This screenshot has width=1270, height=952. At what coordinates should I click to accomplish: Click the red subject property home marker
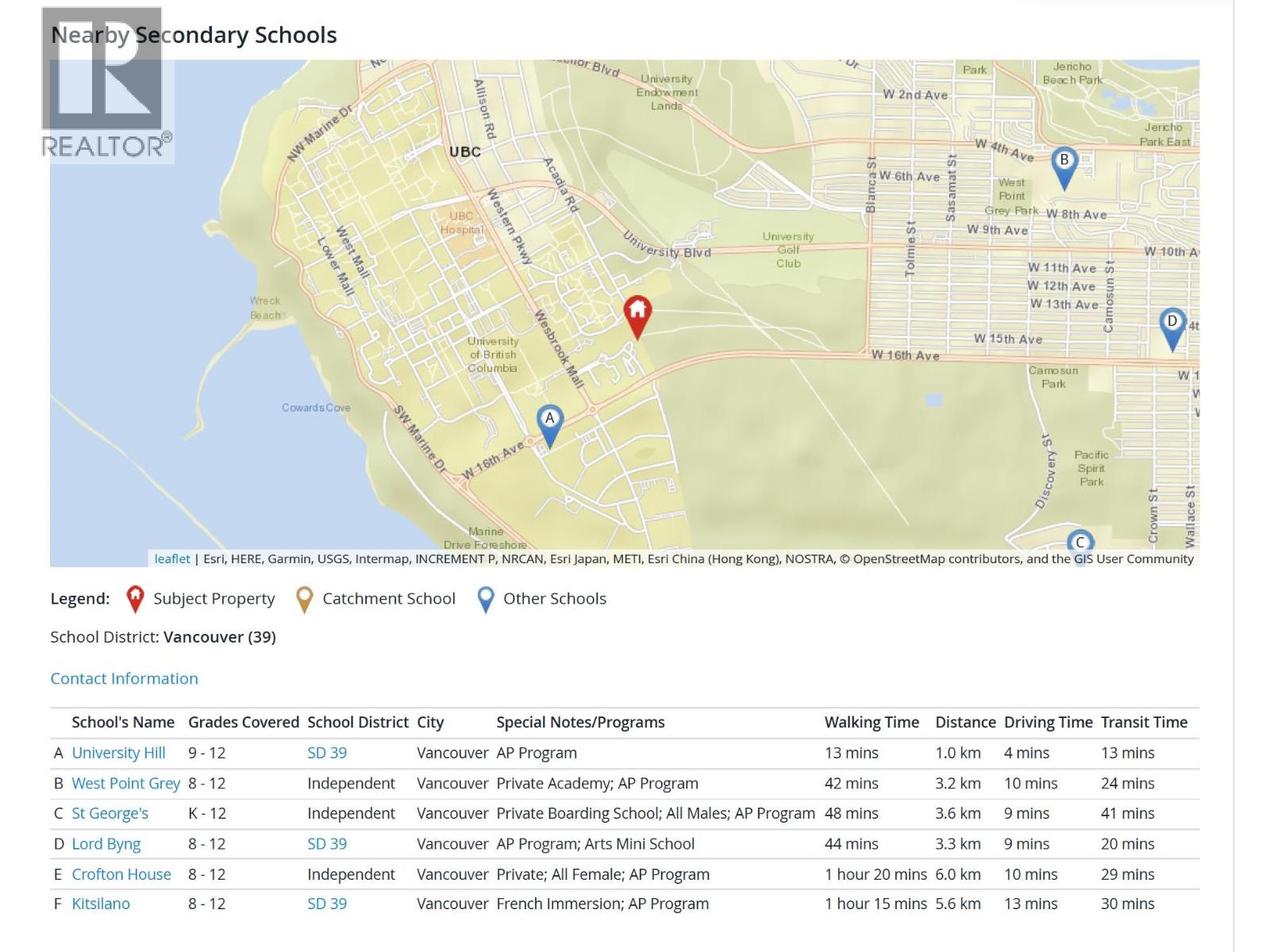637,316
